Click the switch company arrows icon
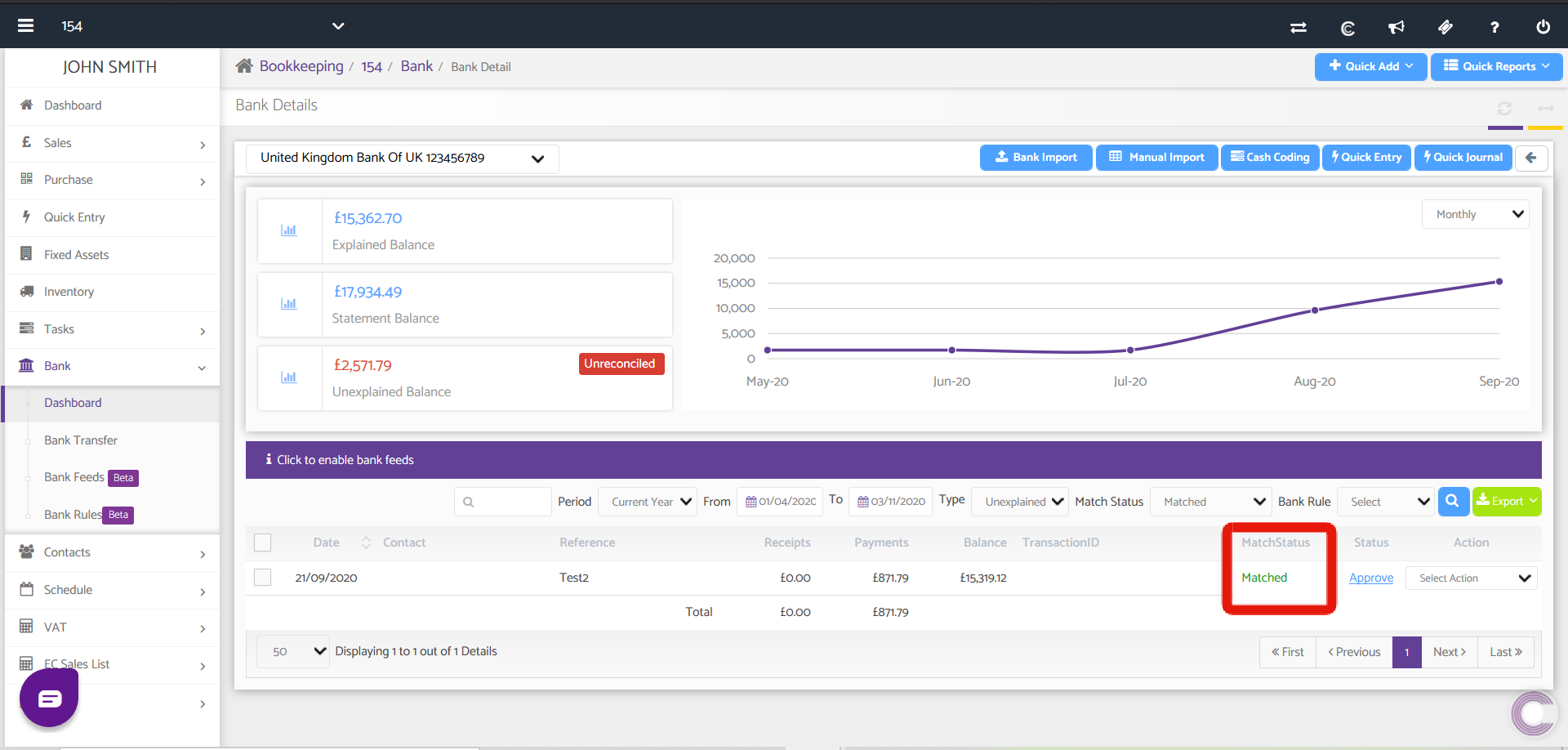The width and height of the screenshot is (1568, 750). coord(1298,27)
